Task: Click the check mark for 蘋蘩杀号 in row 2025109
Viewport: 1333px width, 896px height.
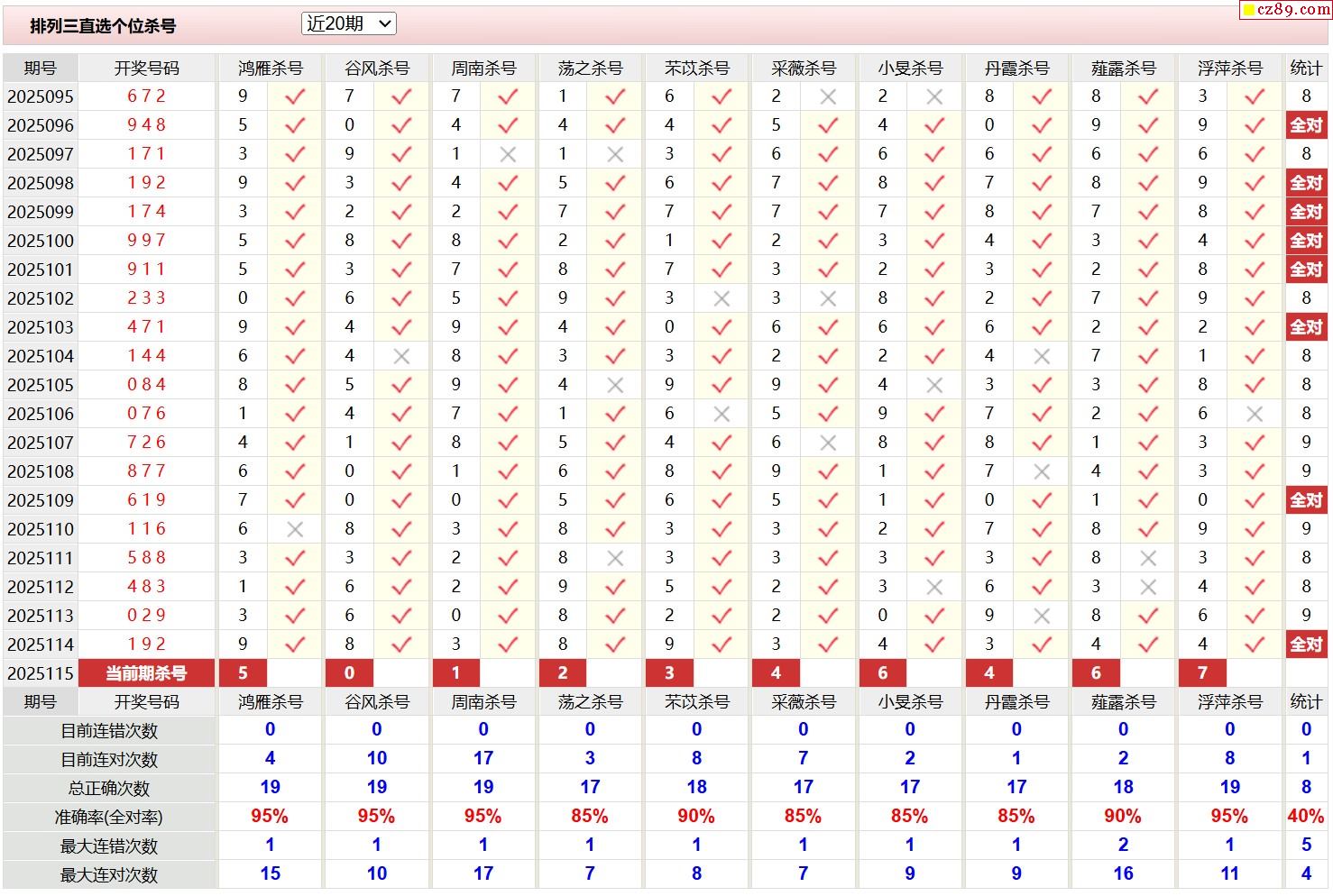Action: pyautogui.click(x=1148, y=500)
